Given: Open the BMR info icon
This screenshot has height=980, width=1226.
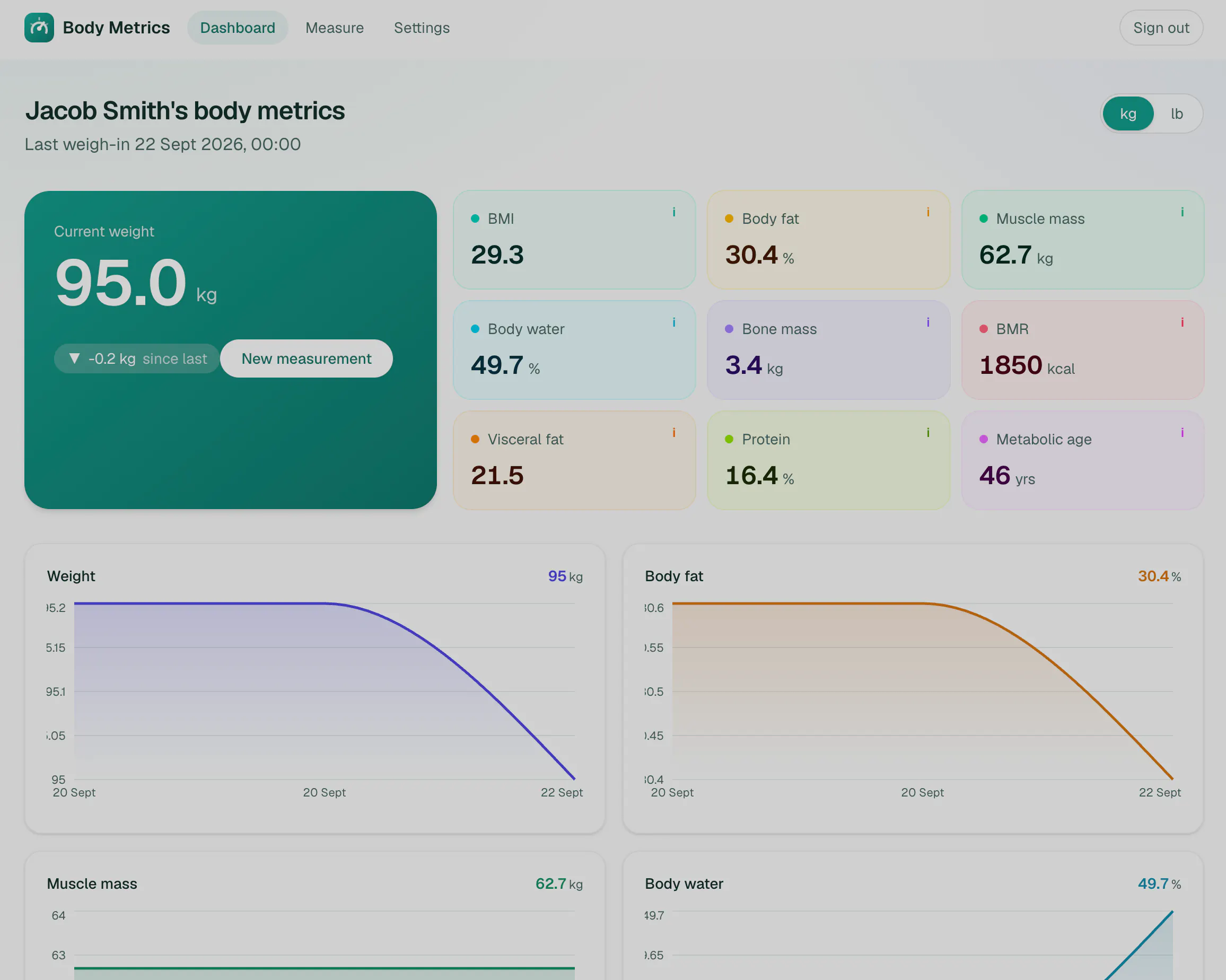Looking at the screenshot, I should click(1182, 322).
